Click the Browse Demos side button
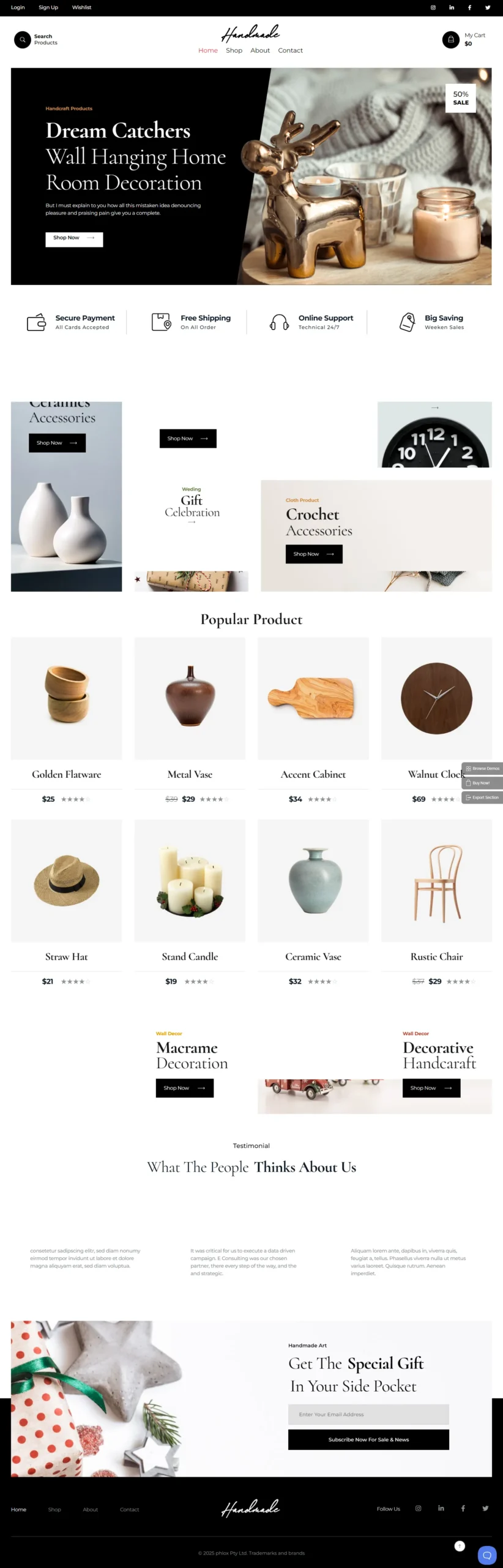The height and width of the screenshot is (1568, 503). [x=482, y=768]
